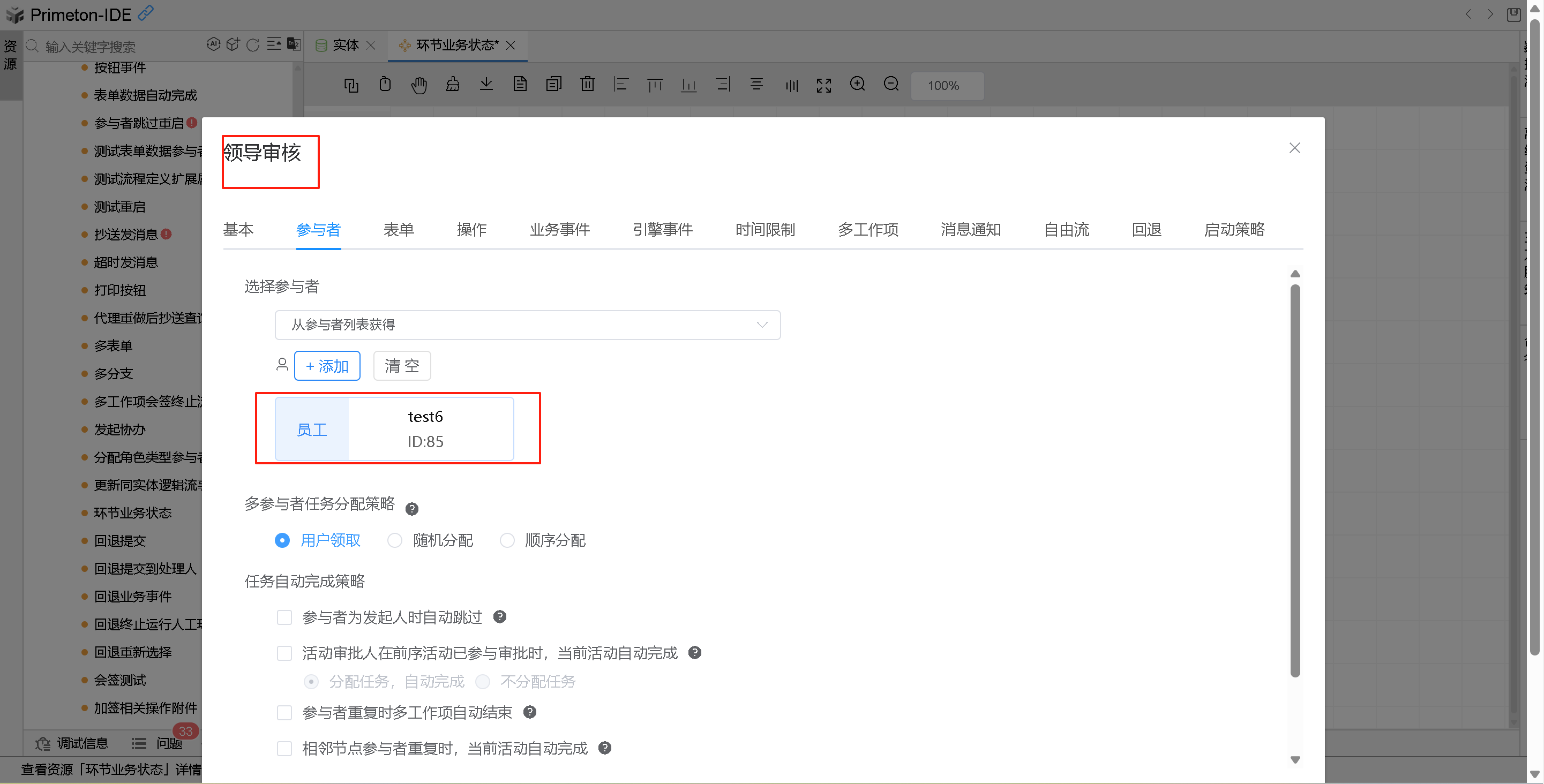
Task: Click the trash delete icon in the toolbar
Action: click(x=587, y=85)
